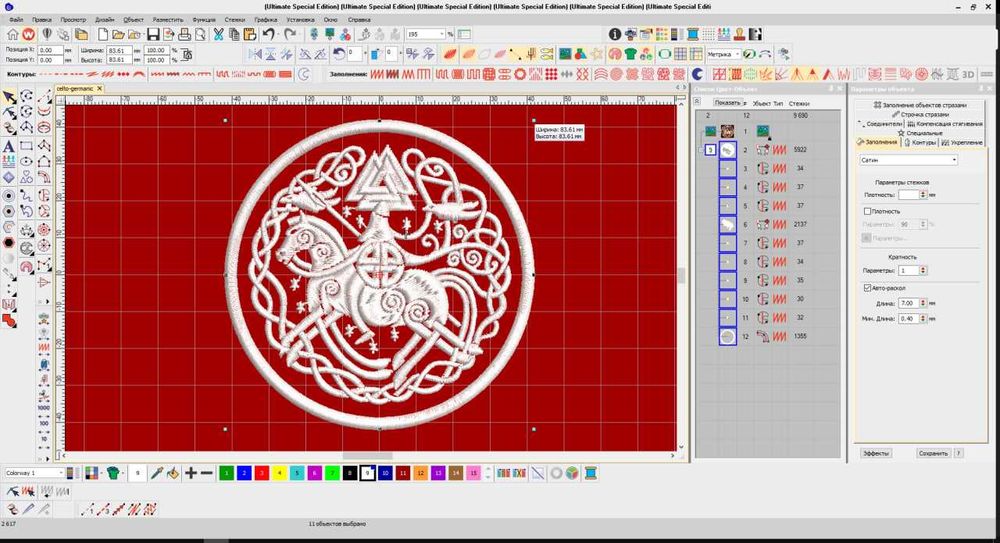This screenshot has width=1000, height=543.
Task: Open an existing design with the folder icon
Action: tap(118, 34)
